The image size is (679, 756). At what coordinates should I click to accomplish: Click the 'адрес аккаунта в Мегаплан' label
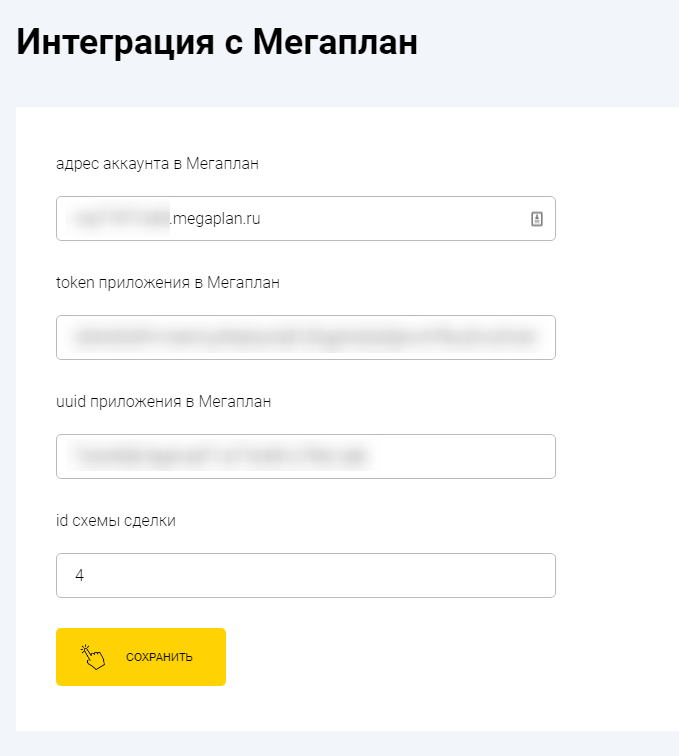157,163
